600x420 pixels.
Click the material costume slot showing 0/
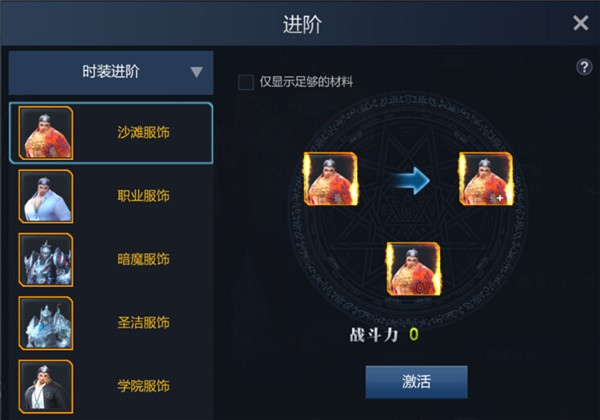(x=413, y=269)
